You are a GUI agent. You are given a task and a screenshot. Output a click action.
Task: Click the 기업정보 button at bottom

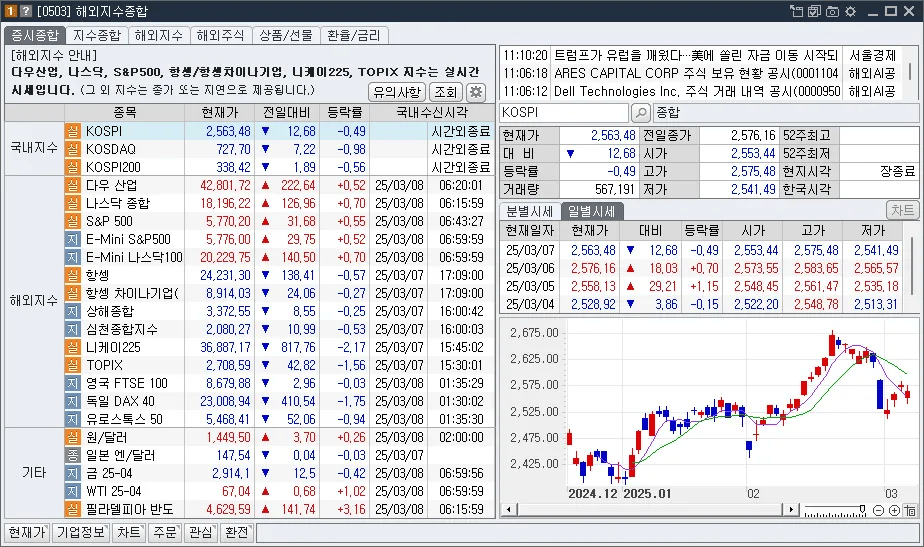pos(81,532)
